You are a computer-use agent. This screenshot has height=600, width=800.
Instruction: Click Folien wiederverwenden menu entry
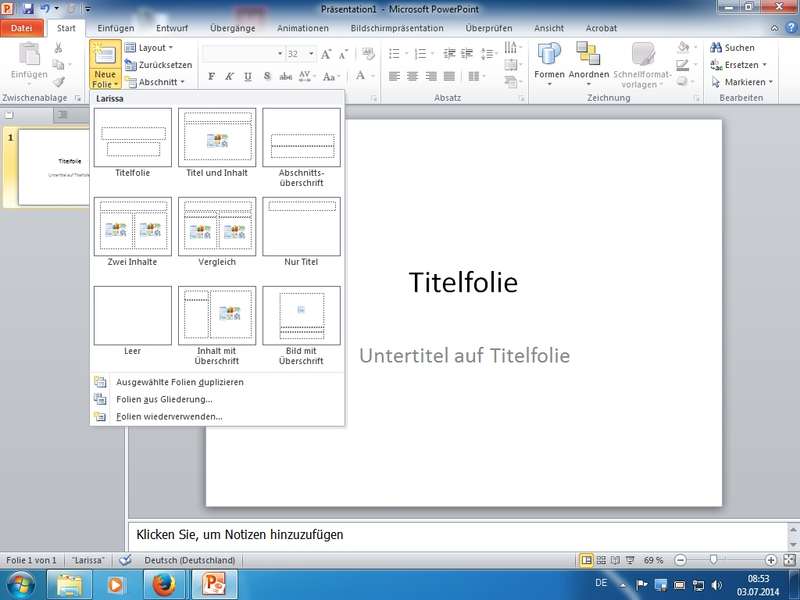click(169, 416)
